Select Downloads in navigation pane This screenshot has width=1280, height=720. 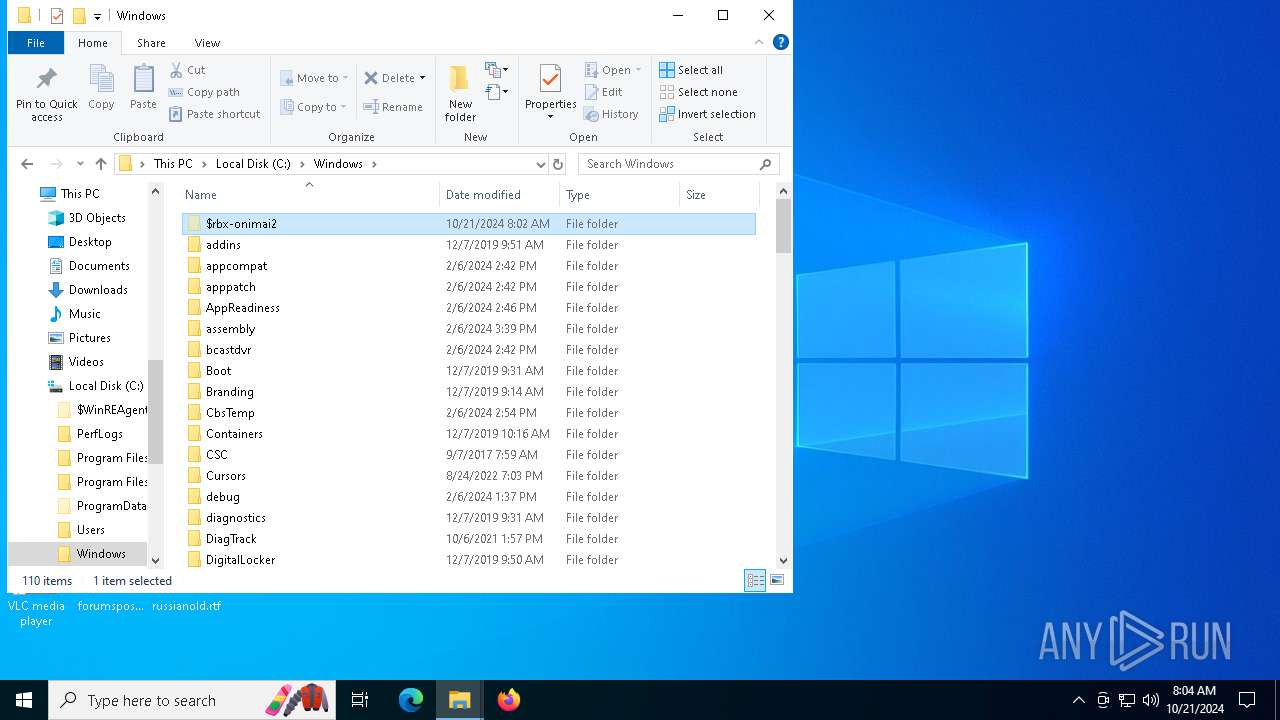(98, 290)
